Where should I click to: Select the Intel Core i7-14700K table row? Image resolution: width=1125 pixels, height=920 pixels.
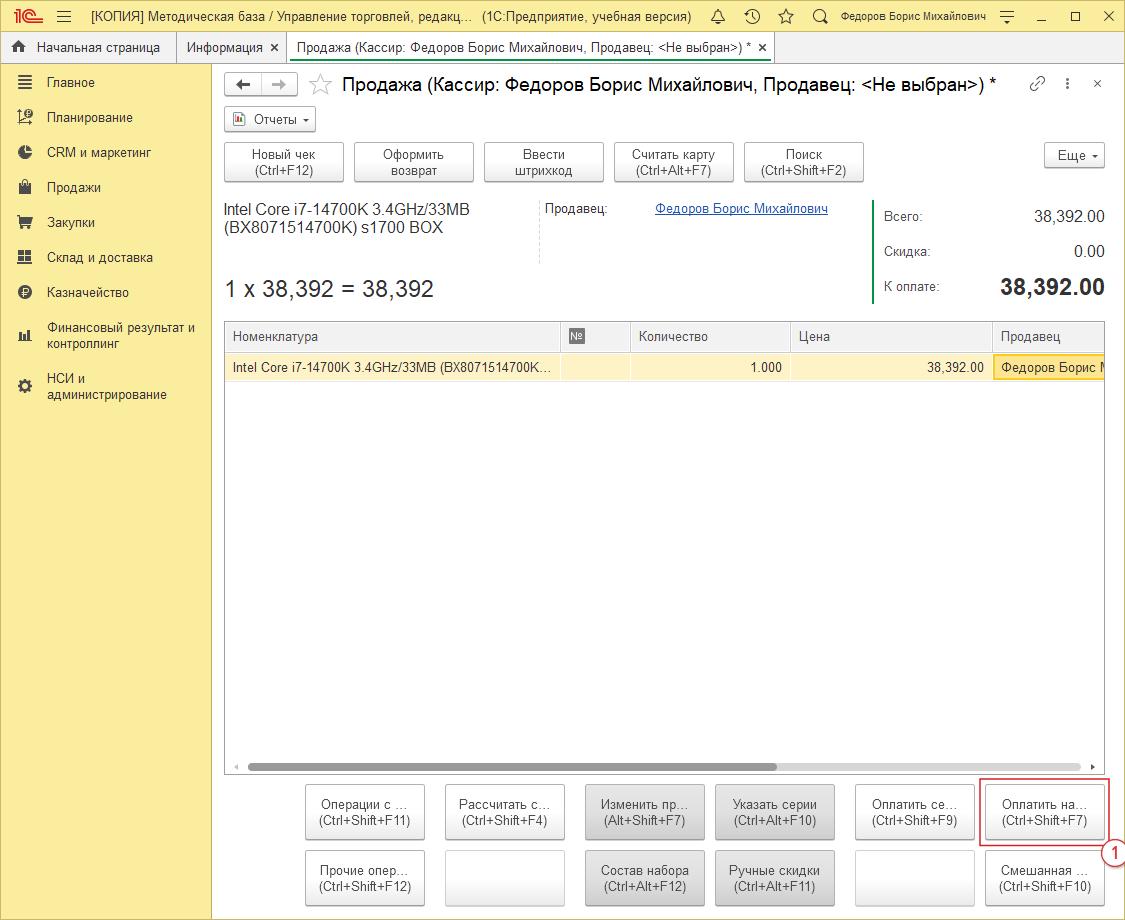click(x=391, y=368)
